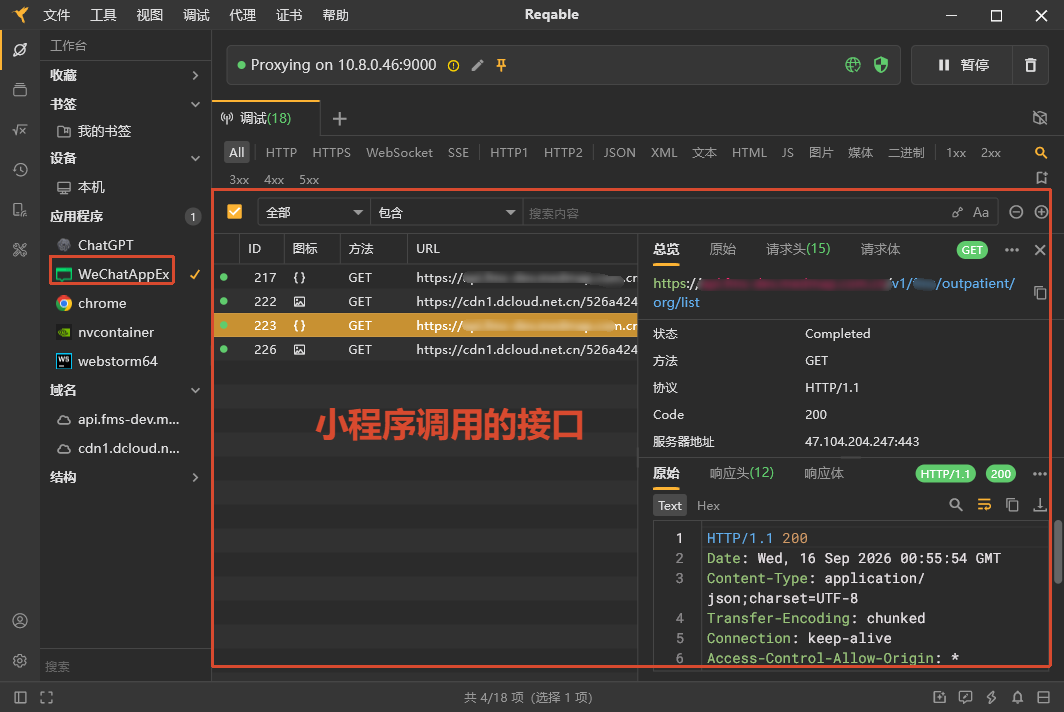Switch to the Hex view
Viewport: 1064px width, 712px height.
(x=708, y=506)
